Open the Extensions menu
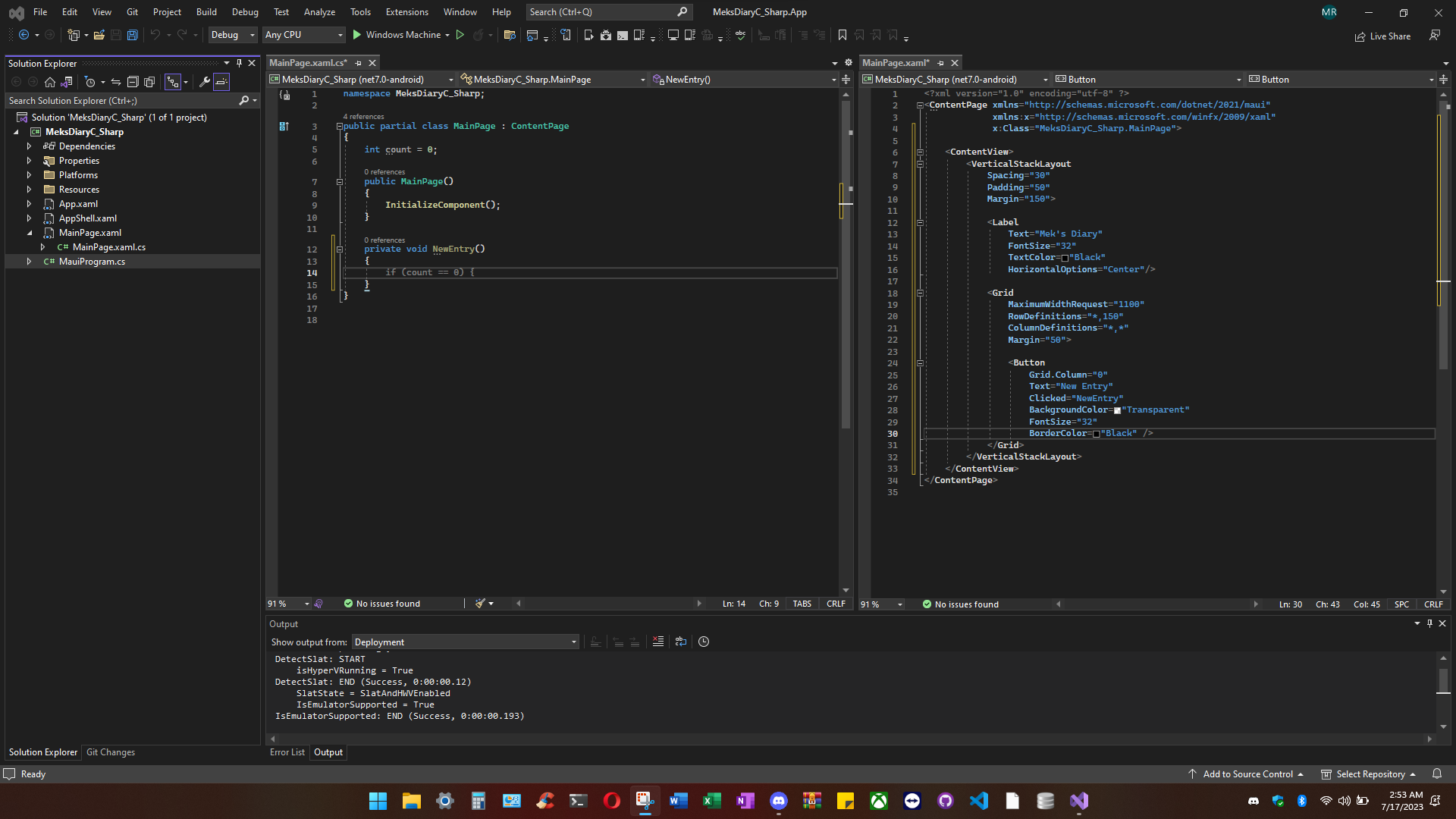This screenshot has height=819, width=1456. click(x=406, y=12)
